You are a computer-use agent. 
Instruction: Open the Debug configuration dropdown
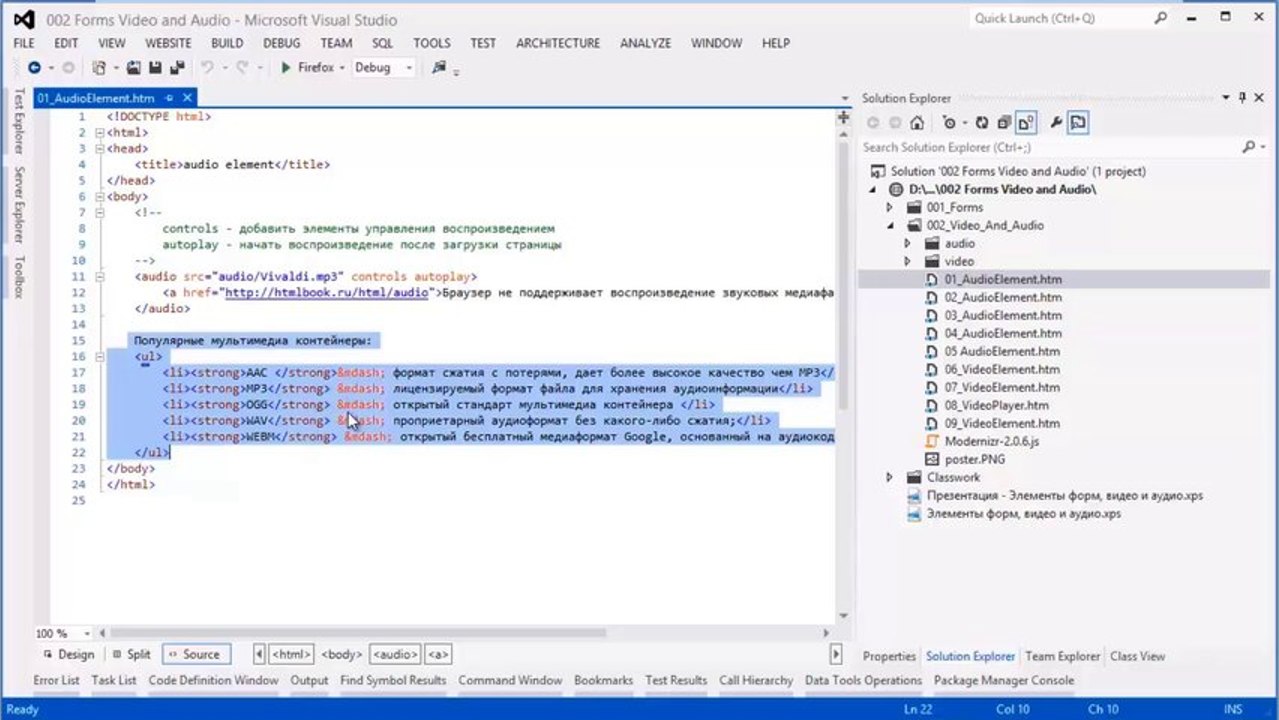(x=409, y=68)
